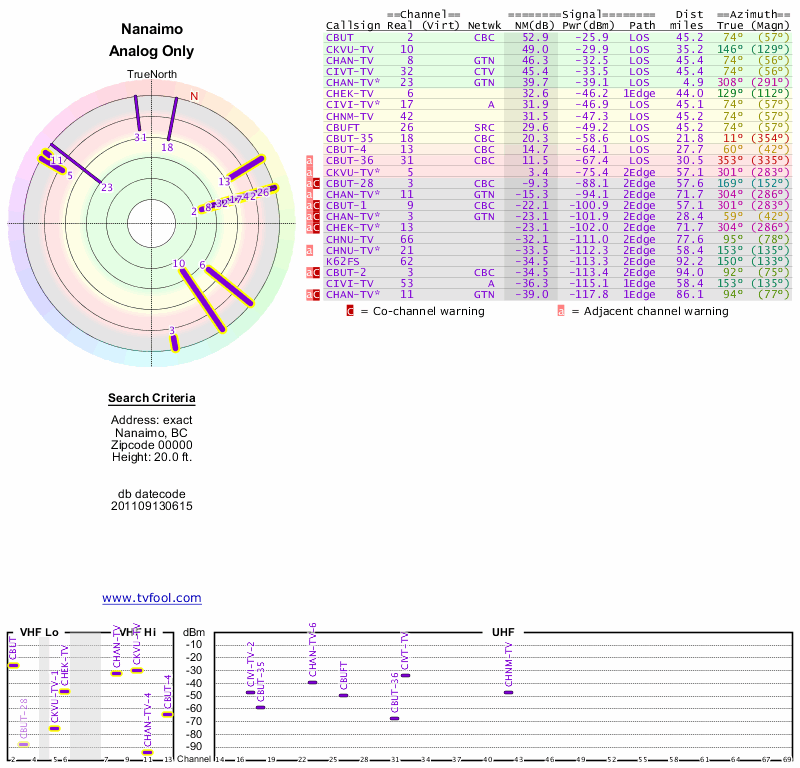Viewport: 800px width, 768px height.
Task: Click the CIVI-TV-2 marker in the UHF chart
Action: pyautogui.click(x=251, y=692)
